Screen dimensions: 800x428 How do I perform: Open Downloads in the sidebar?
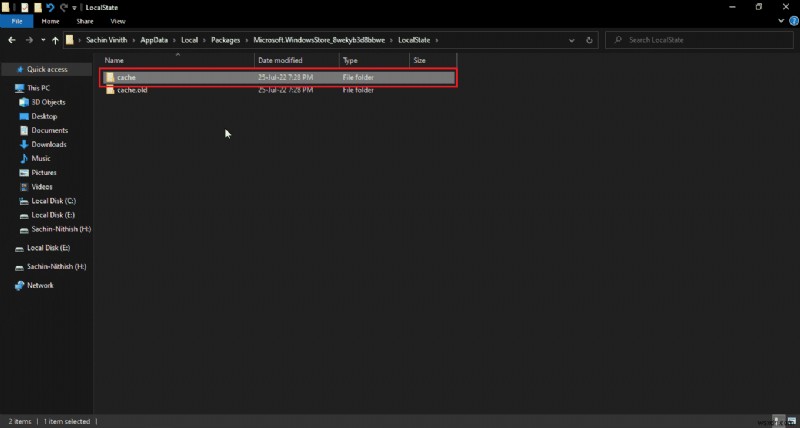click(49, 144)
